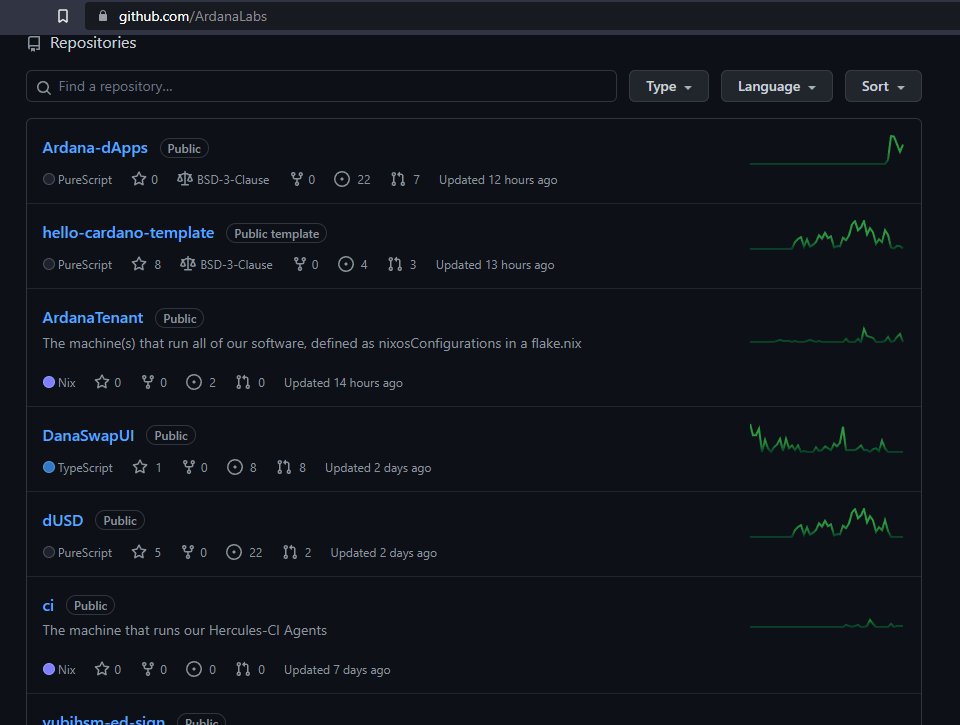Click issues icon showing 22 for dUSD
This screenshot has height=725, width=960.
click(234, 552)
